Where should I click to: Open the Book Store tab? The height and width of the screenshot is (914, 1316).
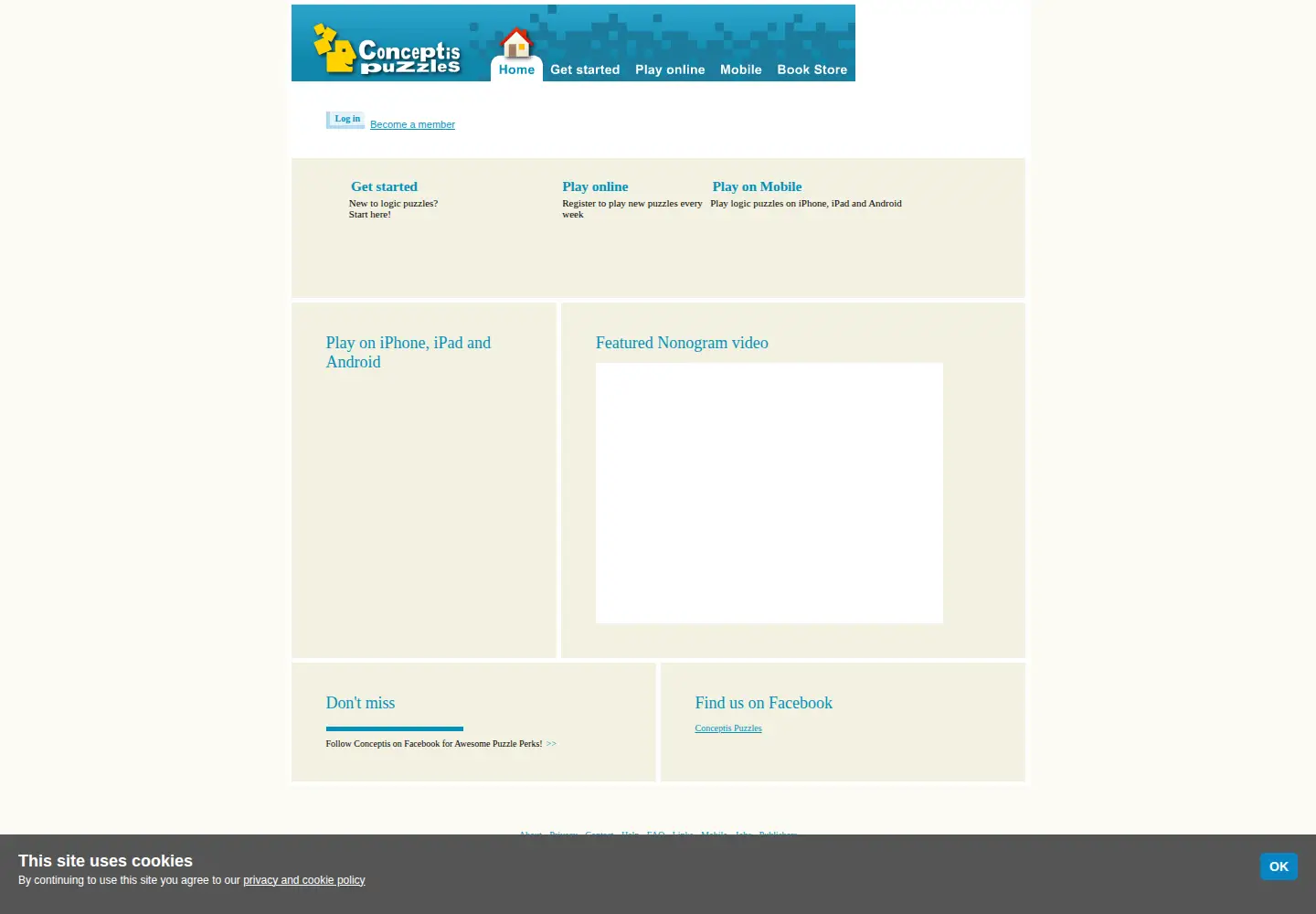(x=812, y=69)
